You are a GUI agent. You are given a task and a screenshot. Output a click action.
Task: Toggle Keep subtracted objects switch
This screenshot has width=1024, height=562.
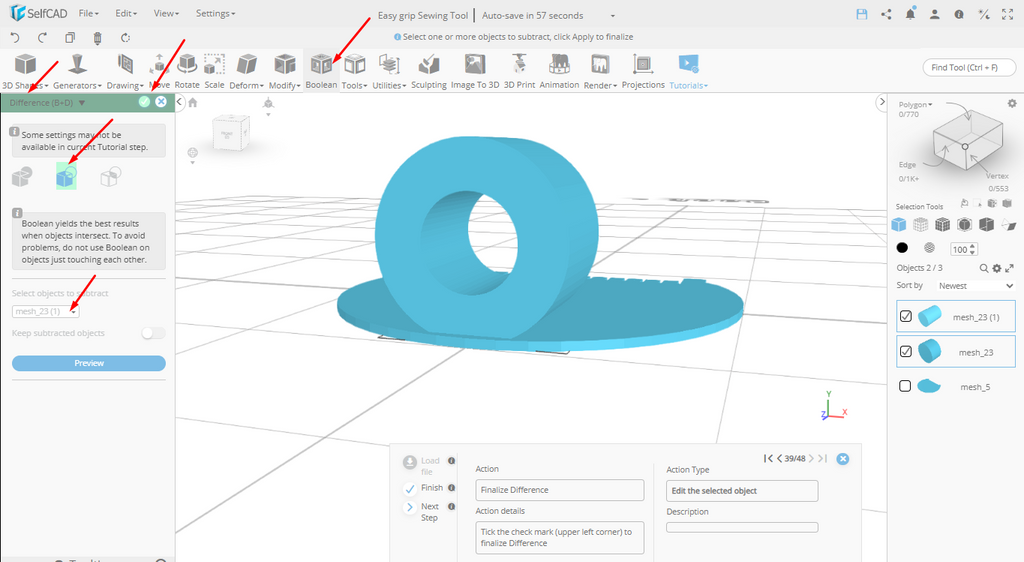[x=153, y=333]
